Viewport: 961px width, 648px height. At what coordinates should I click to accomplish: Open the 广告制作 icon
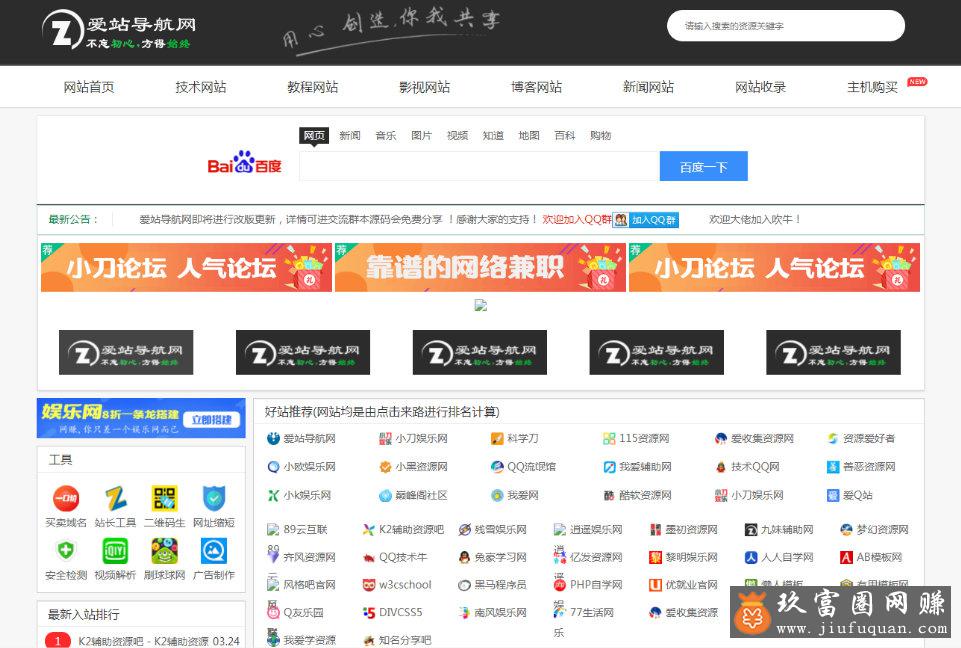coord(214,551)
